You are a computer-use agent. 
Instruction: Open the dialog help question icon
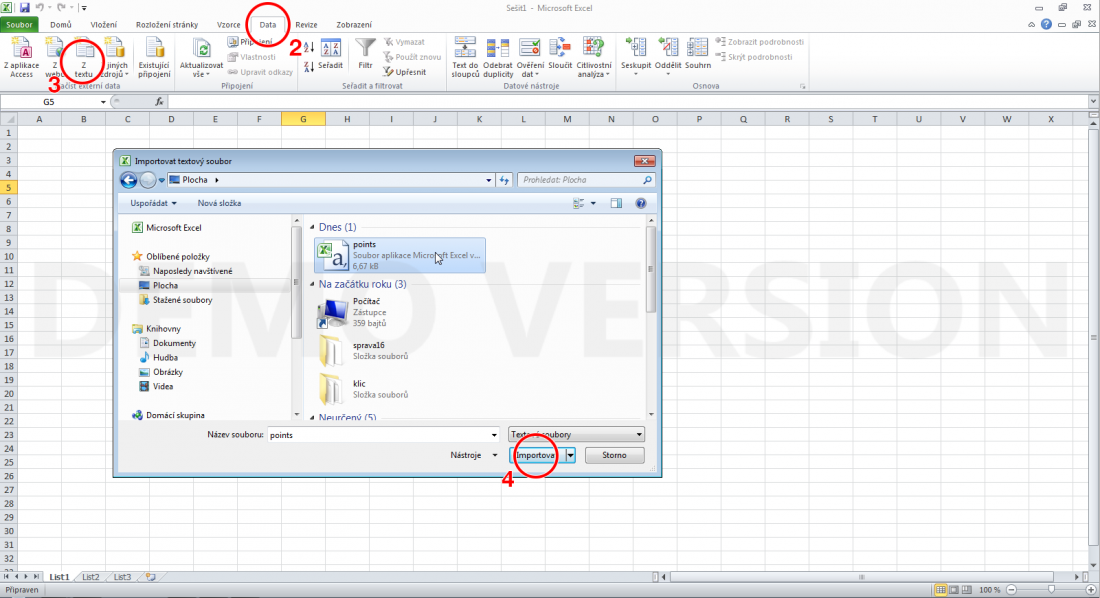pos(641,203)
